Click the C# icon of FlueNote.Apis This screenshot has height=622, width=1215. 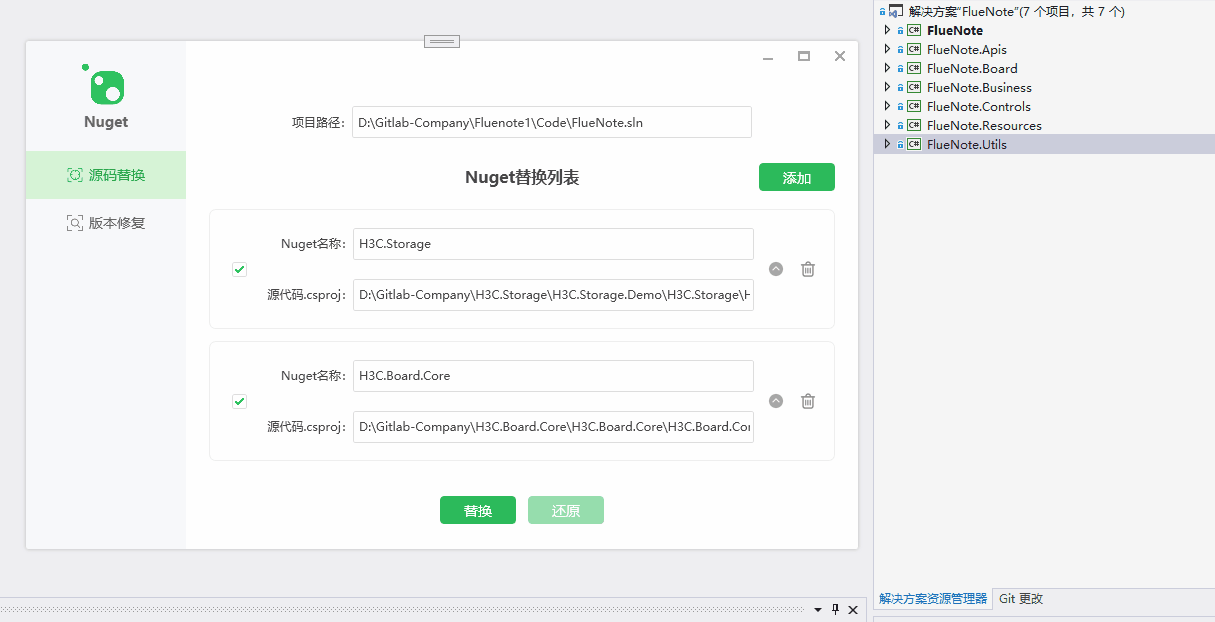pyautogui.click(x=914, y=49)
